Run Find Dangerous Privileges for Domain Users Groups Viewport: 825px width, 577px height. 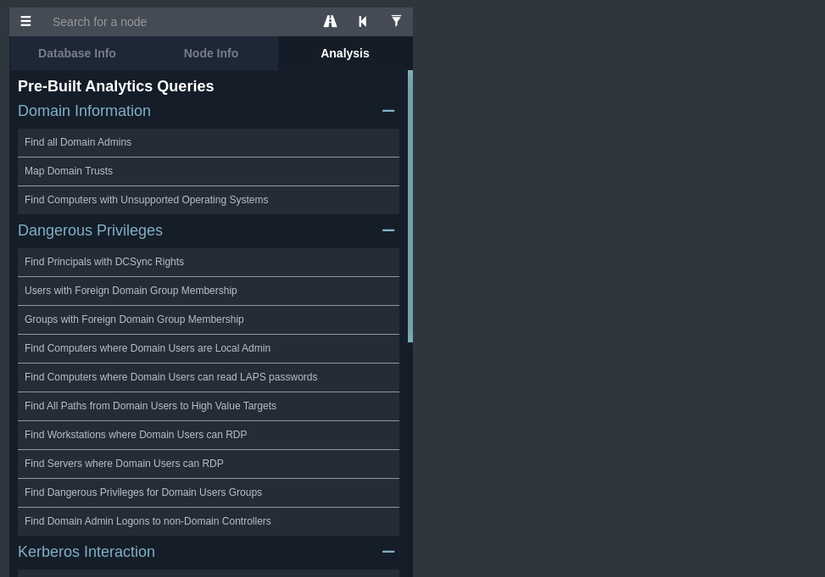pyautogui.click(x=208, y=492)
